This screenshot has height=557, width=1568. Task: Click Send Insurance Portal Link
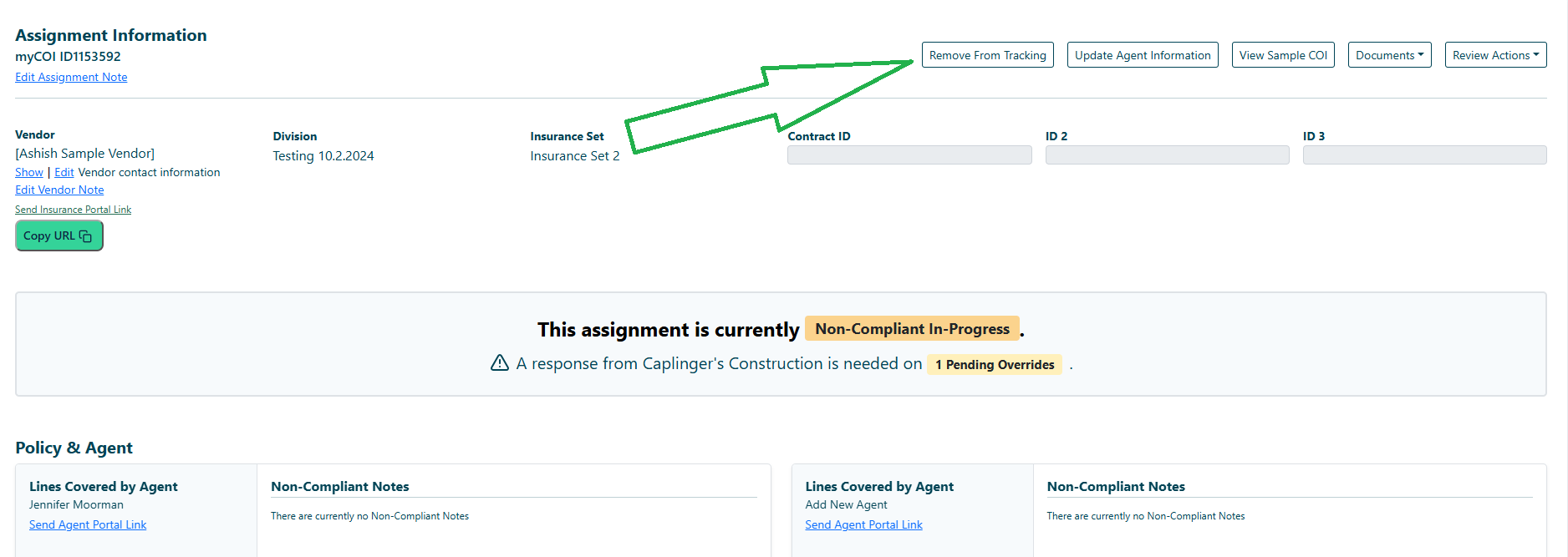(73, 210)
